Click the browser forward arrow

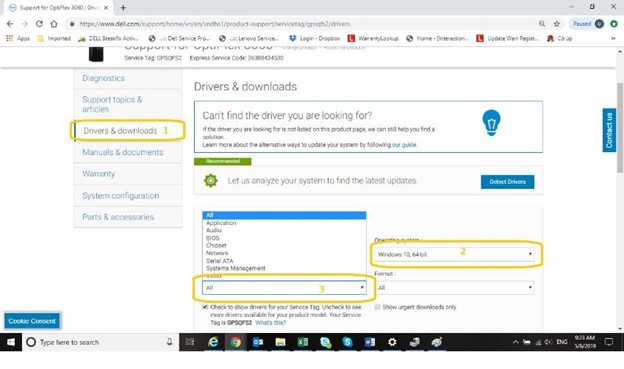point(25,24)
